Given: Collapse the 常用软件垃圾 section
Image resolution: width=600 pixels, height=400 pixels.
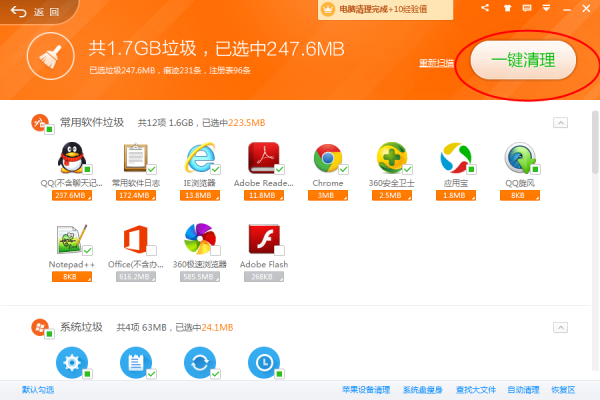Looking at the screenshot, I should coord(560,122).
